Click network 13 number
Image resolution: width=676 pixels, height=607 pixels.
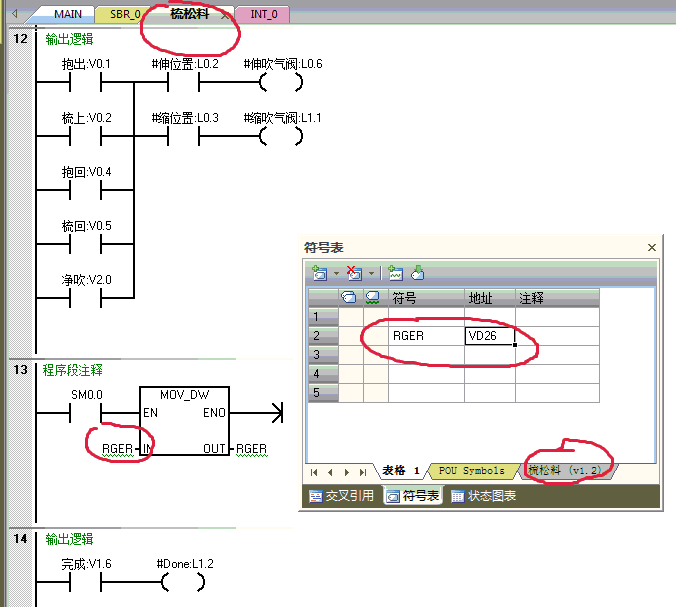coord(20,369)
